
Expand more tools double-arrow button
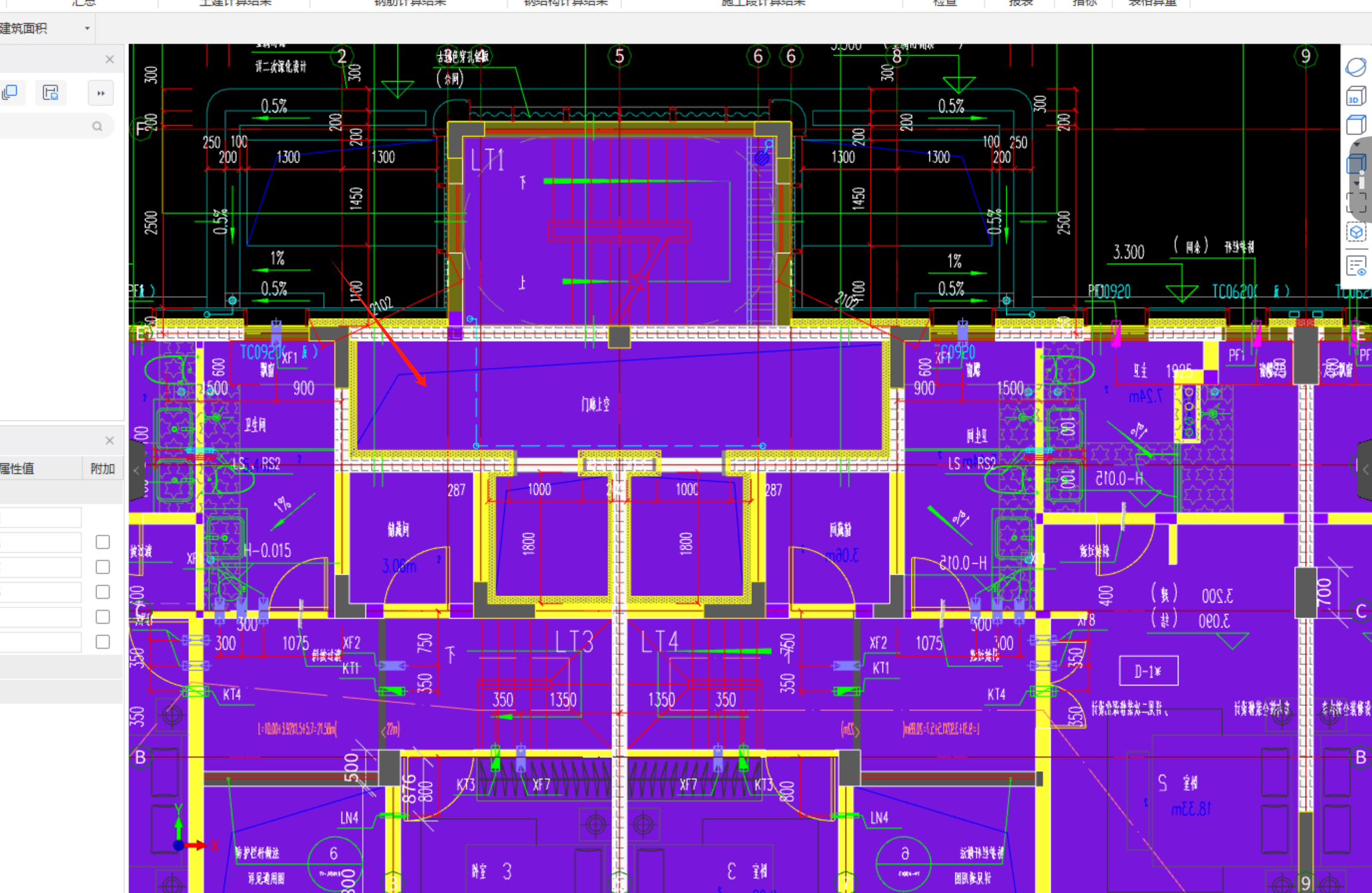100,93
